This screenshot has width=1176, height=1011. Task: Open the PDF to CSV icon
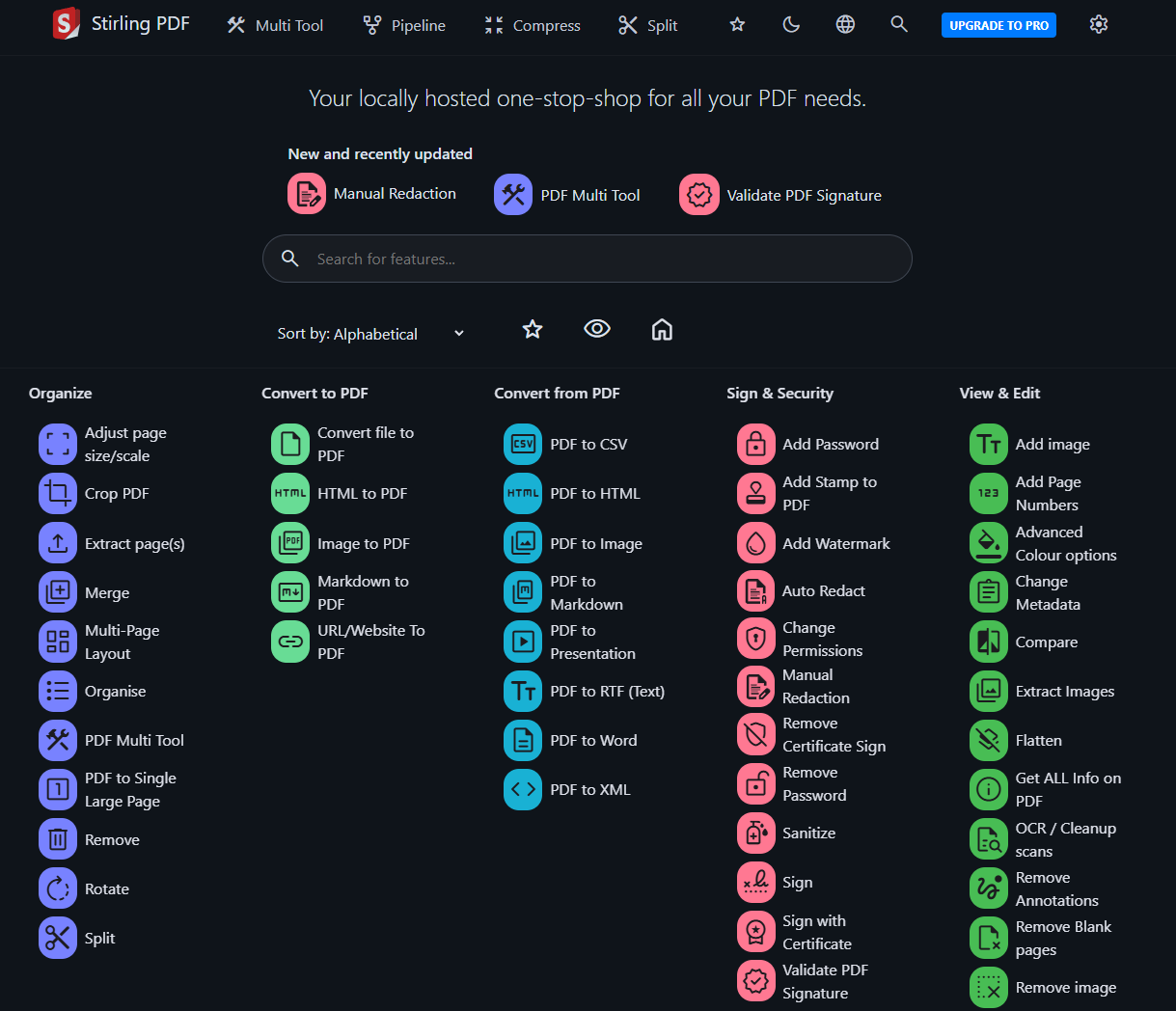pyautogui.click(x=523, y=445)
